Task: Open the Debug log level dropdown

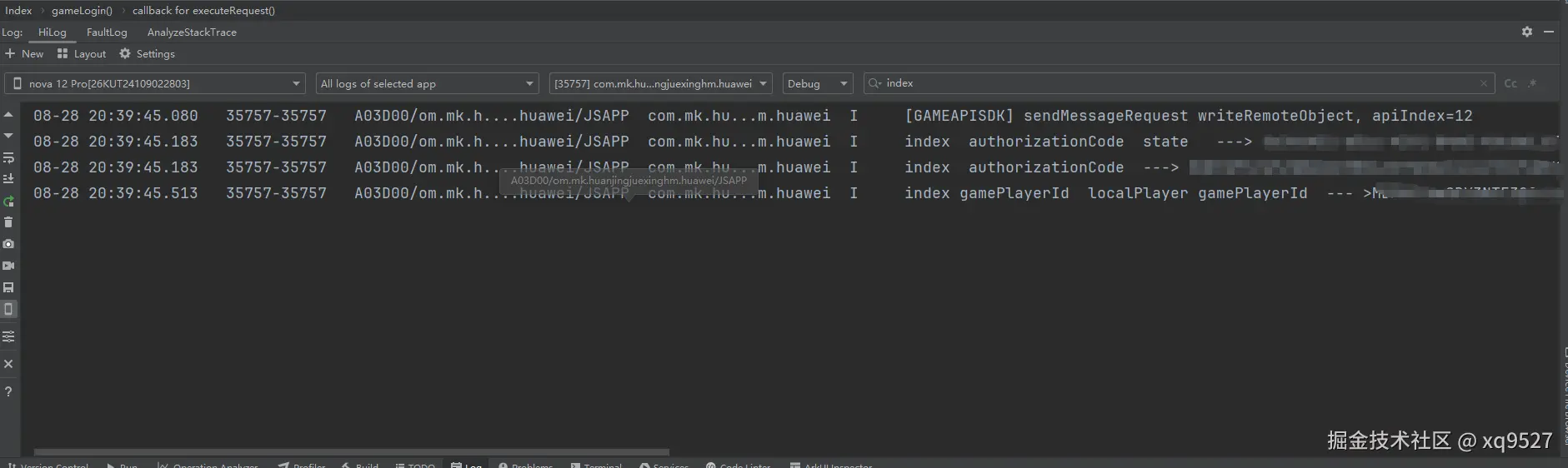Action: (x=817, y=83)
